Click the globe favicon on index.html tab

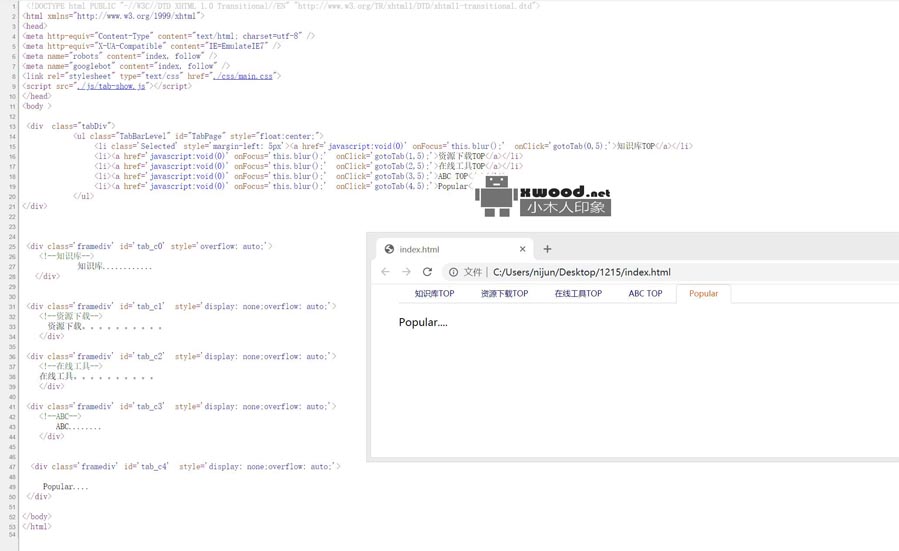(x=389, y=249)
